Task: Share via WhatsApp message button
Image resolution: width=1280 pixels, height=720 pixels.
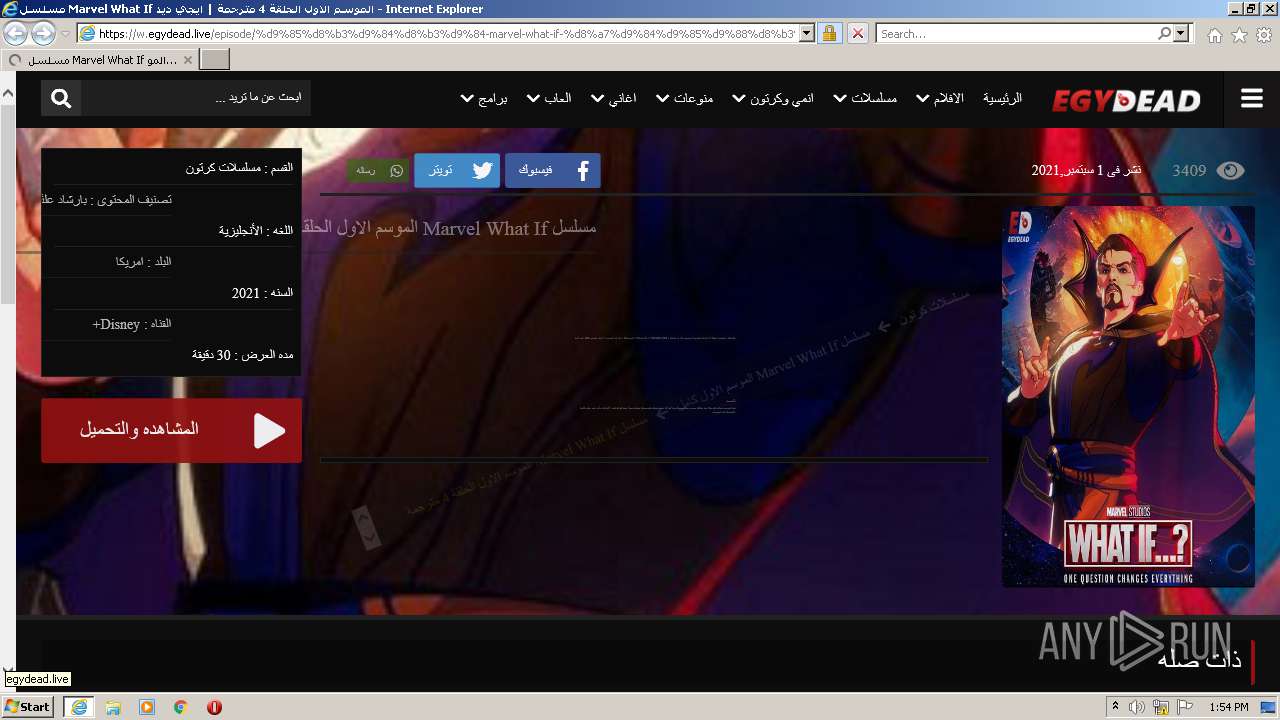Action: pyautogui.click(x=379, y=170)
